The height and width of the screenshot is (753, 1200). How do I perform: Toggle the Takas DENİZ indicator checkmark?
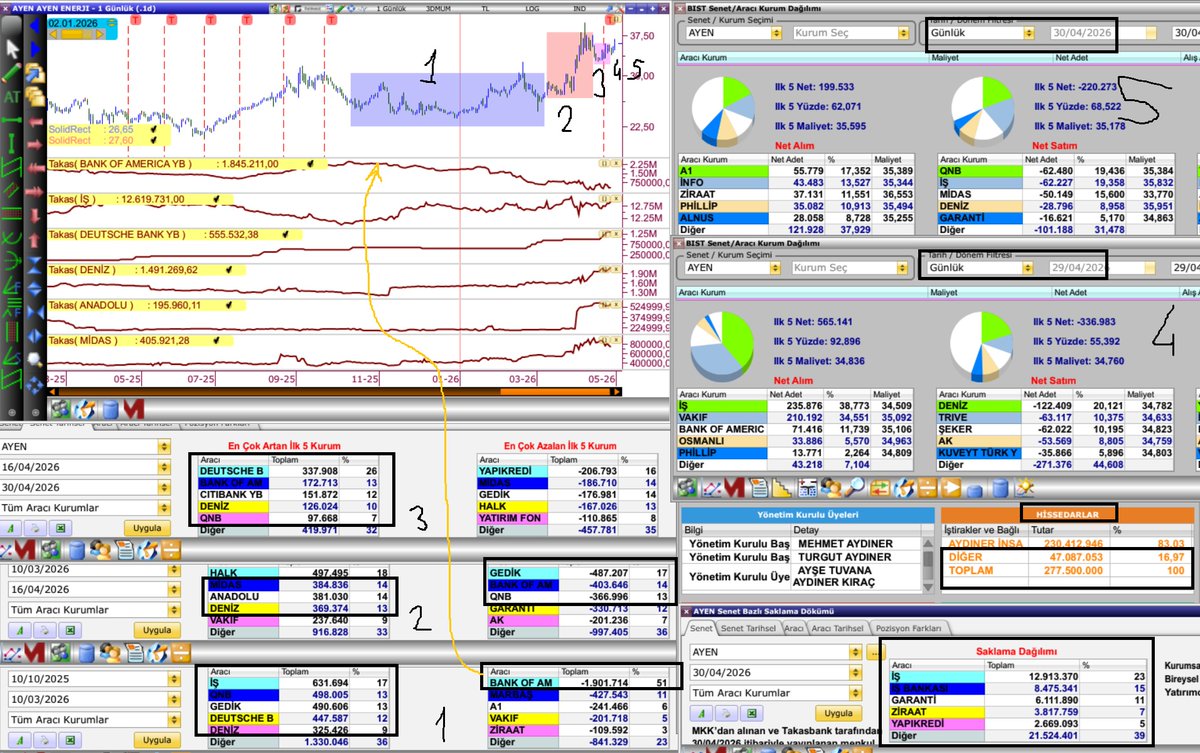(x=229, y=270)
